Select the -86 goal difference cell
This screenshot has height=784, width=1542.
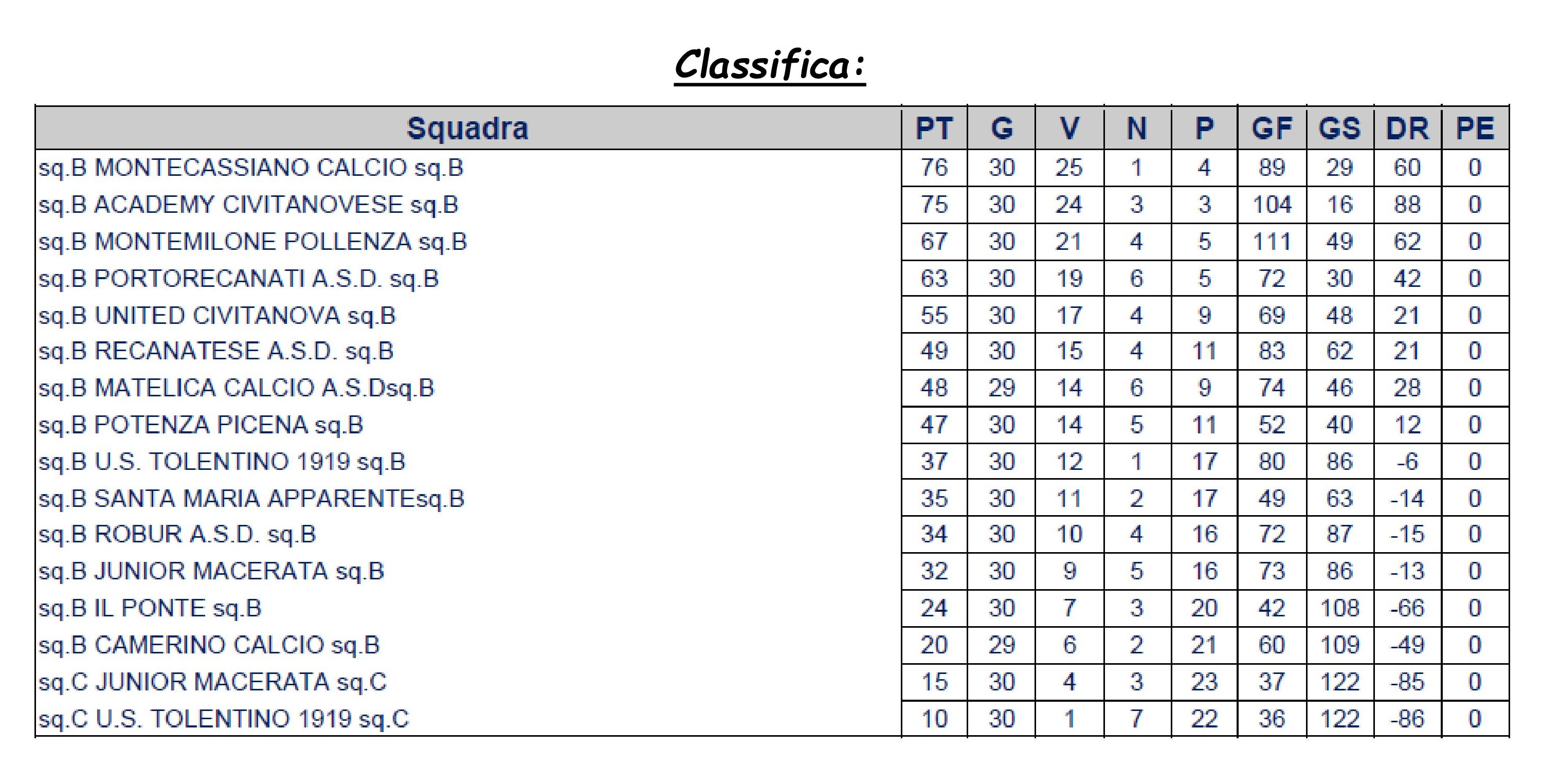click(1407, 719)
